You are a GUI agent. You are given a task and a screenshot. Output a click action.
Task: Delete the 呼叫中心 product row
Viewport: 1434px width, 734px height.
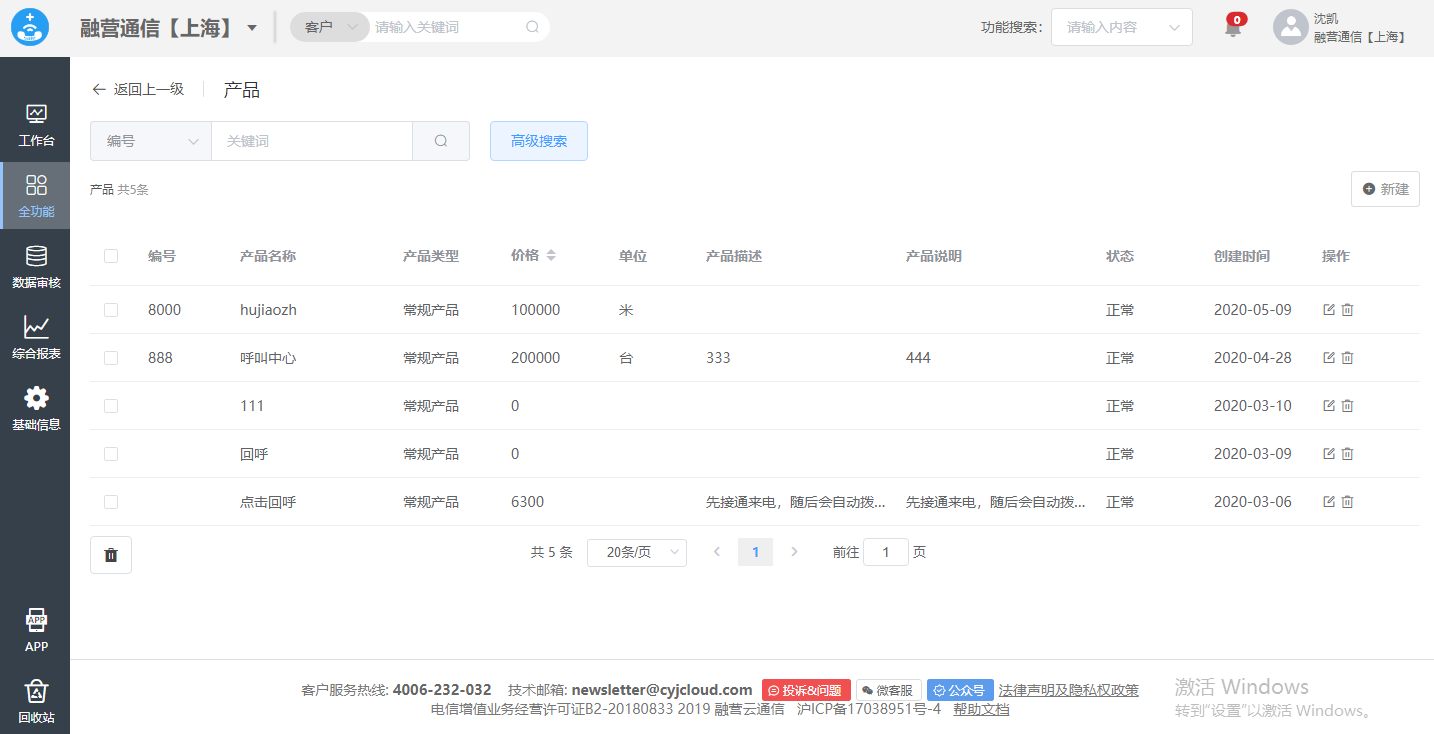[x=1347, y=358]
